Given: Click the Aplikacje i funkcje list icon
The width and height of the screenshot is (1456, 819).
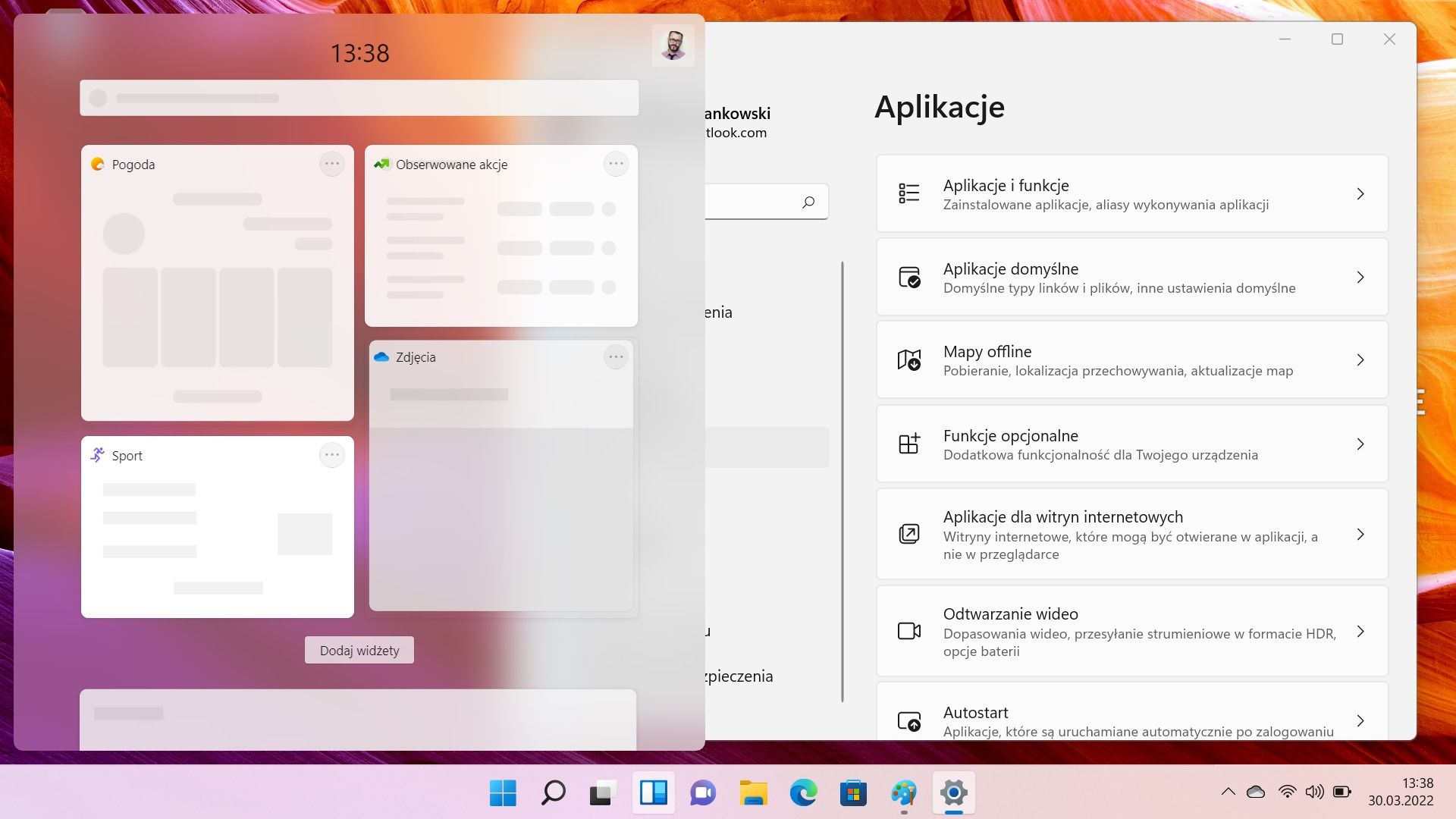Looking at the screenshot, I should point(909,193).
